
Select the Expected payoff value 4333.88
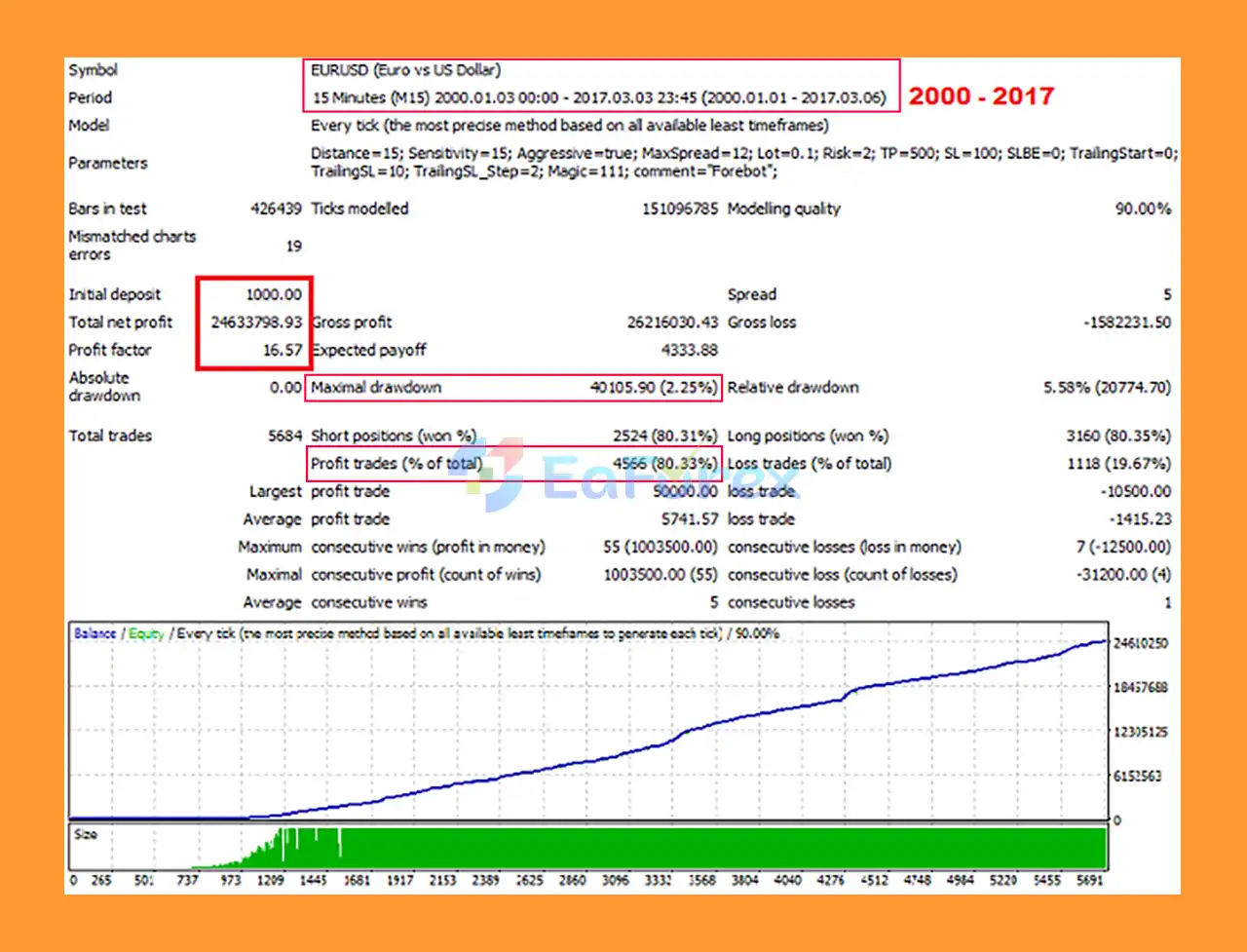[x=689, y=350]
